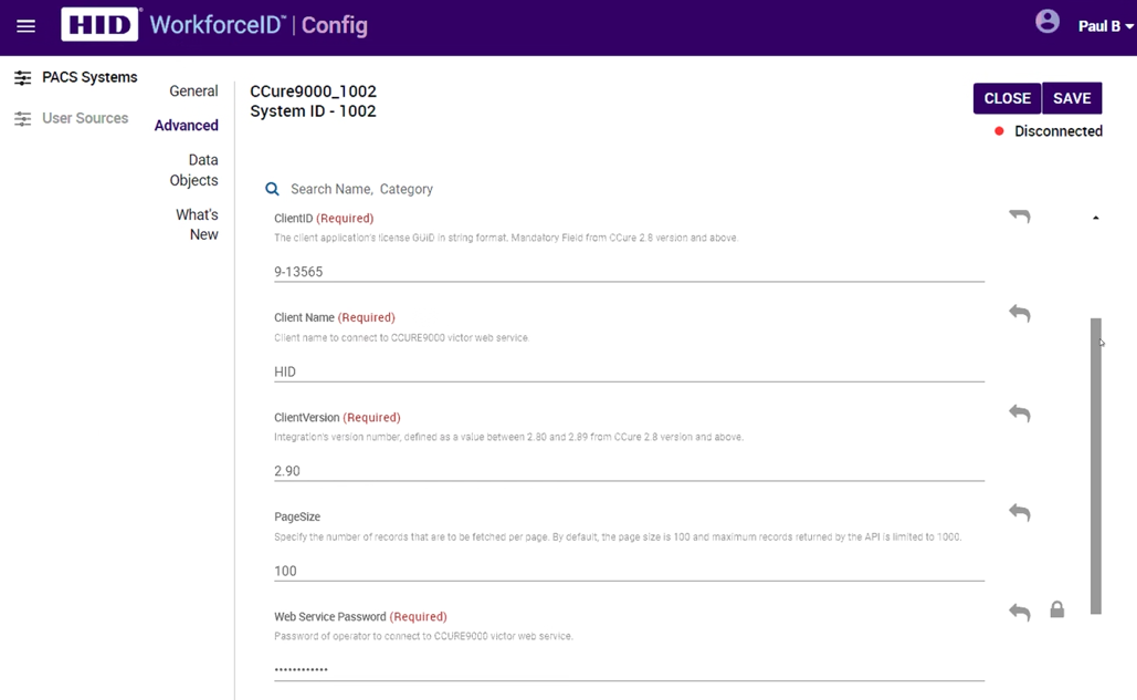This screenshot has height=700, width=1137.
Task: Click the ClientID (Required) label
Action: click(x=323, y=218)
